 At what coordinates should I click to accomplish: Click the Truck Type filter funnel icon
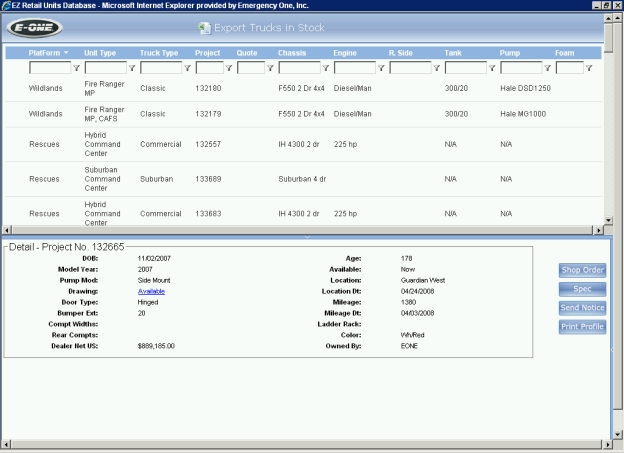[187, 68]
